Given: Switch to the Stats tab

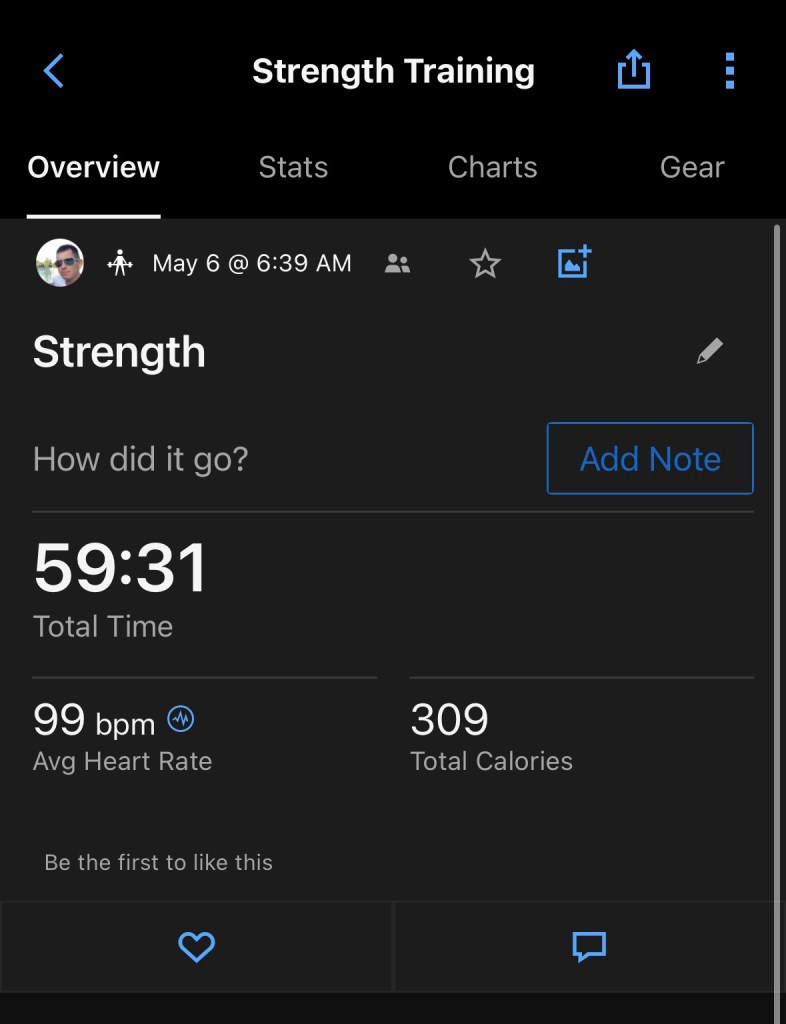Looking at the screenshot, I should [293, 167].
